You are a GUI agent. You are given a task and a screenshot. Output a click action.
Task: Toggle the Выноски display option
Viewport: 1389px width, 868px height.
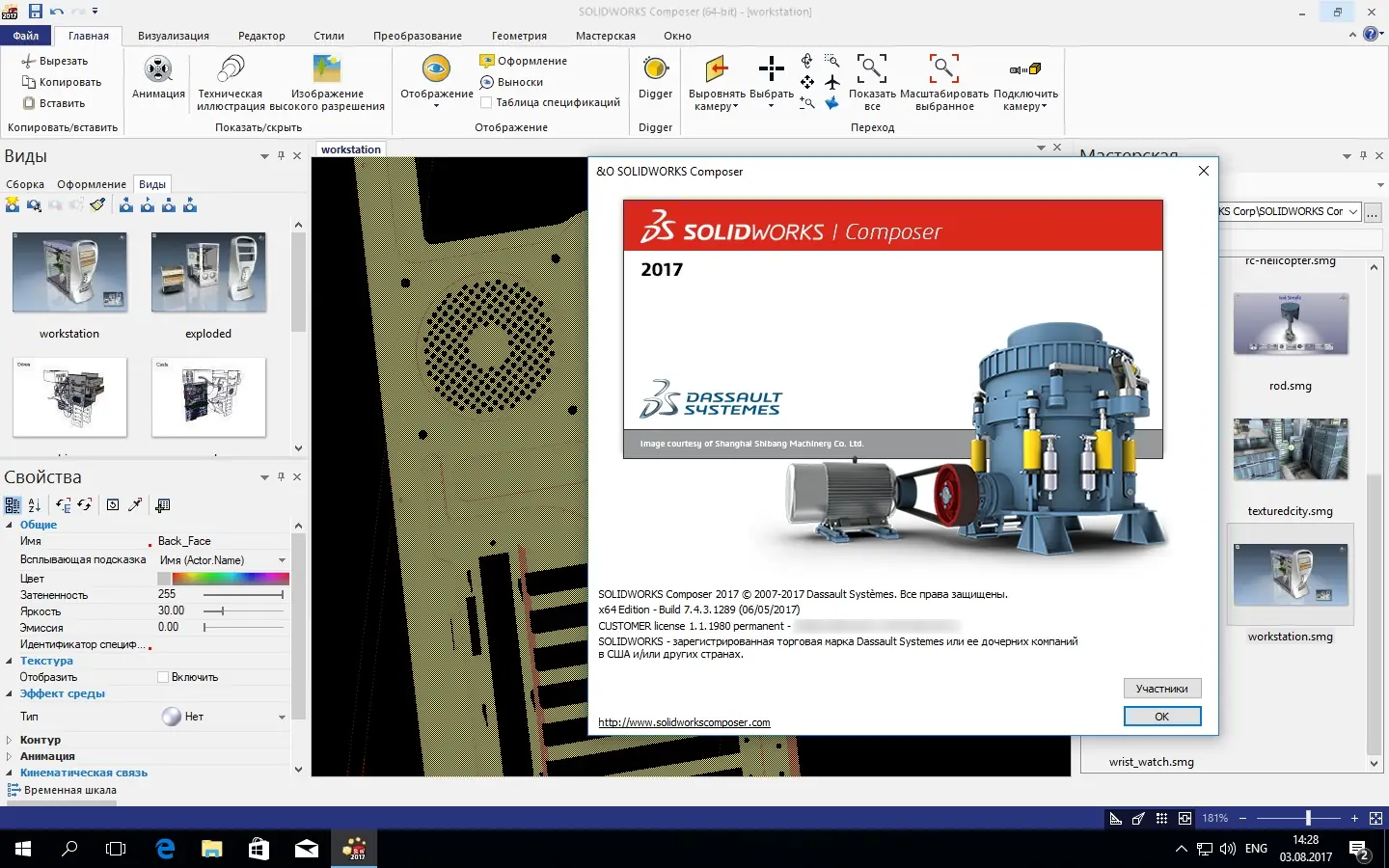coord(511,82)
